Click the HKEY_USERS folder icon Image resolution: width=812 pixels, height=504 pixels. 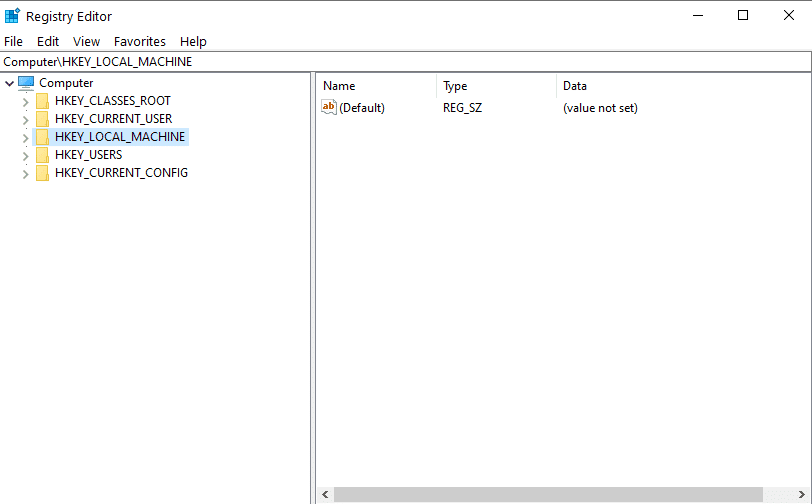click(x=42, y=155)
